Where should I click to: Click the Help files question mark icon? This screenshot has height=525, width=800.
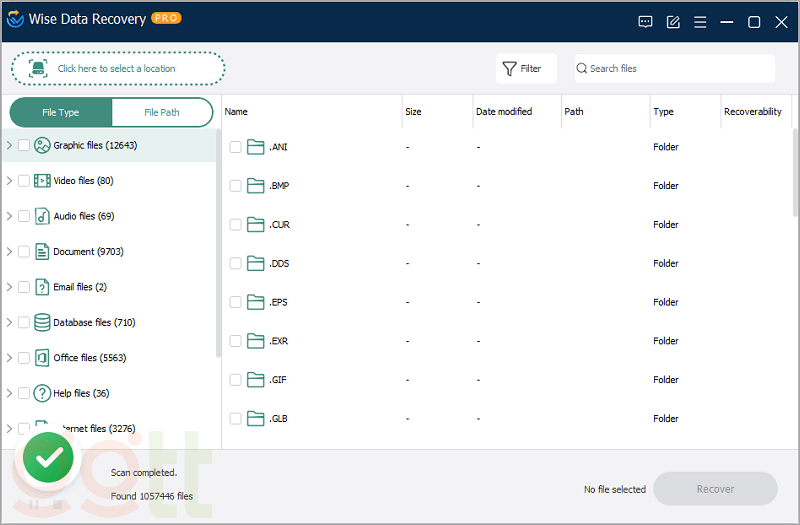coord(42,393)
